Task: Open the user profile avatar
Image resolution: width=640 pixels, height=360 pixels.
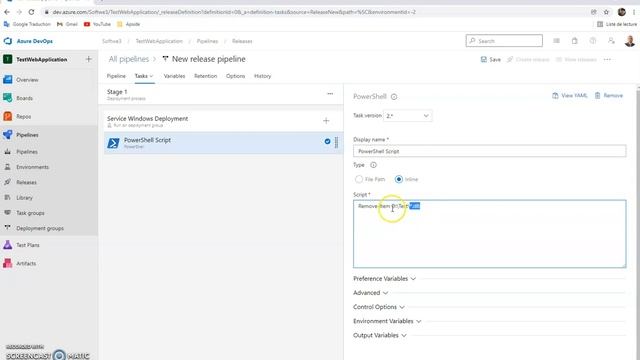Action: [629, 41]
